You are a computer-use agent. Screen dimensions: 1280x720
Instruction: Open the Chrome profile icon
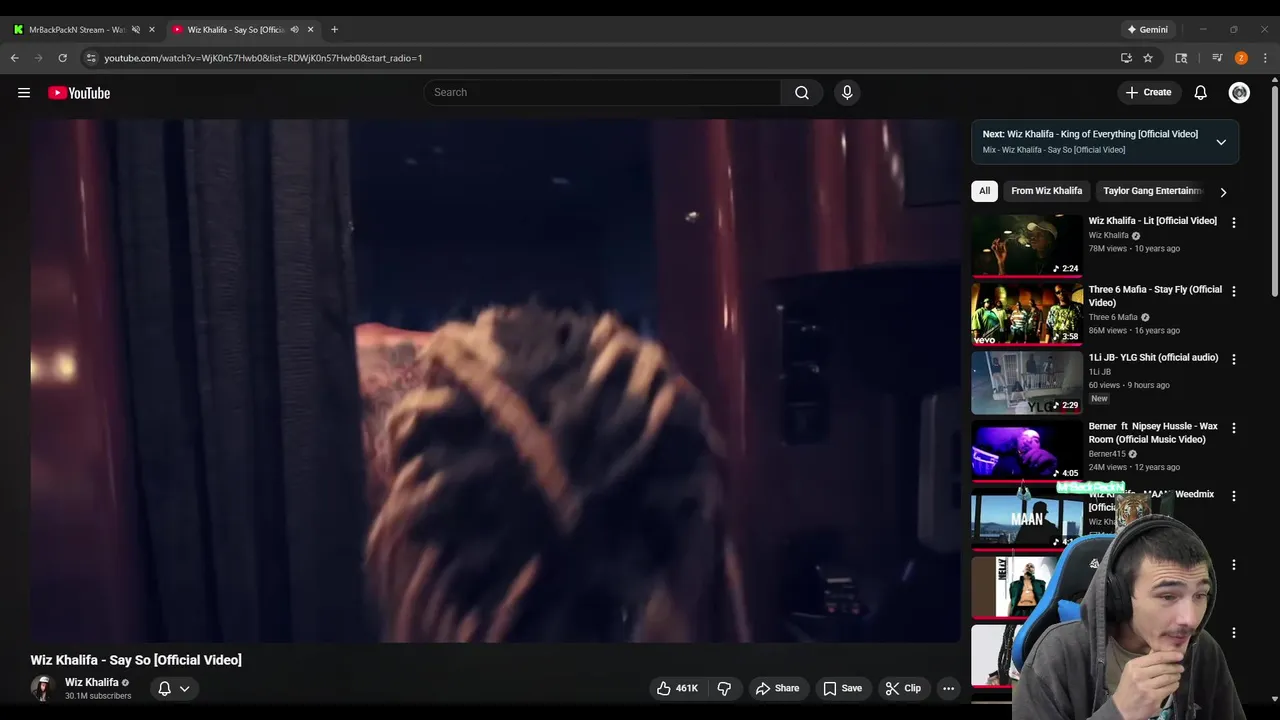(x=1241, y=58)
